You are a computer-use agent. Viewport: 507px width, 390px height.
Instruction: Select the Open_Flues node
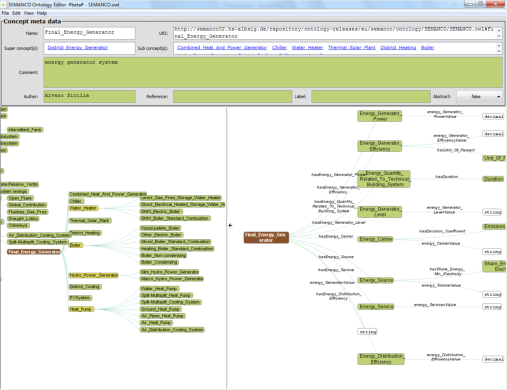[20, 198]
